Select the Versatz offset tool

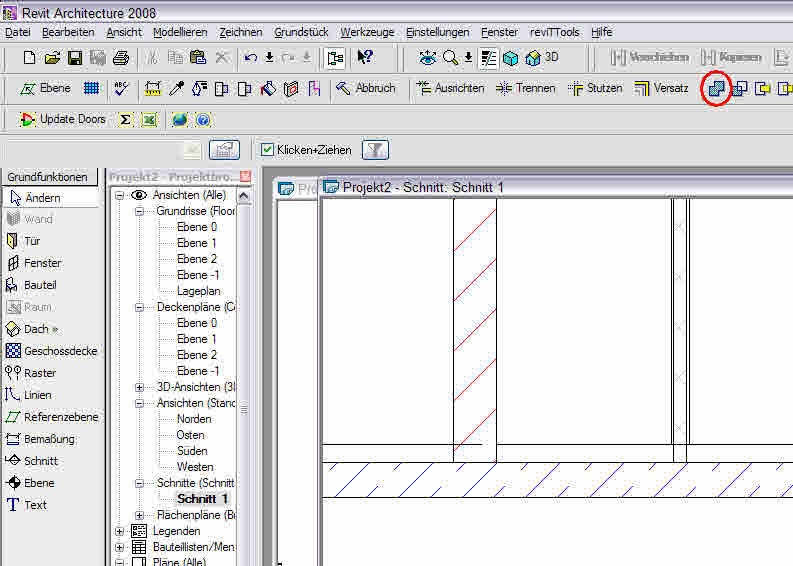pos(662,89)
